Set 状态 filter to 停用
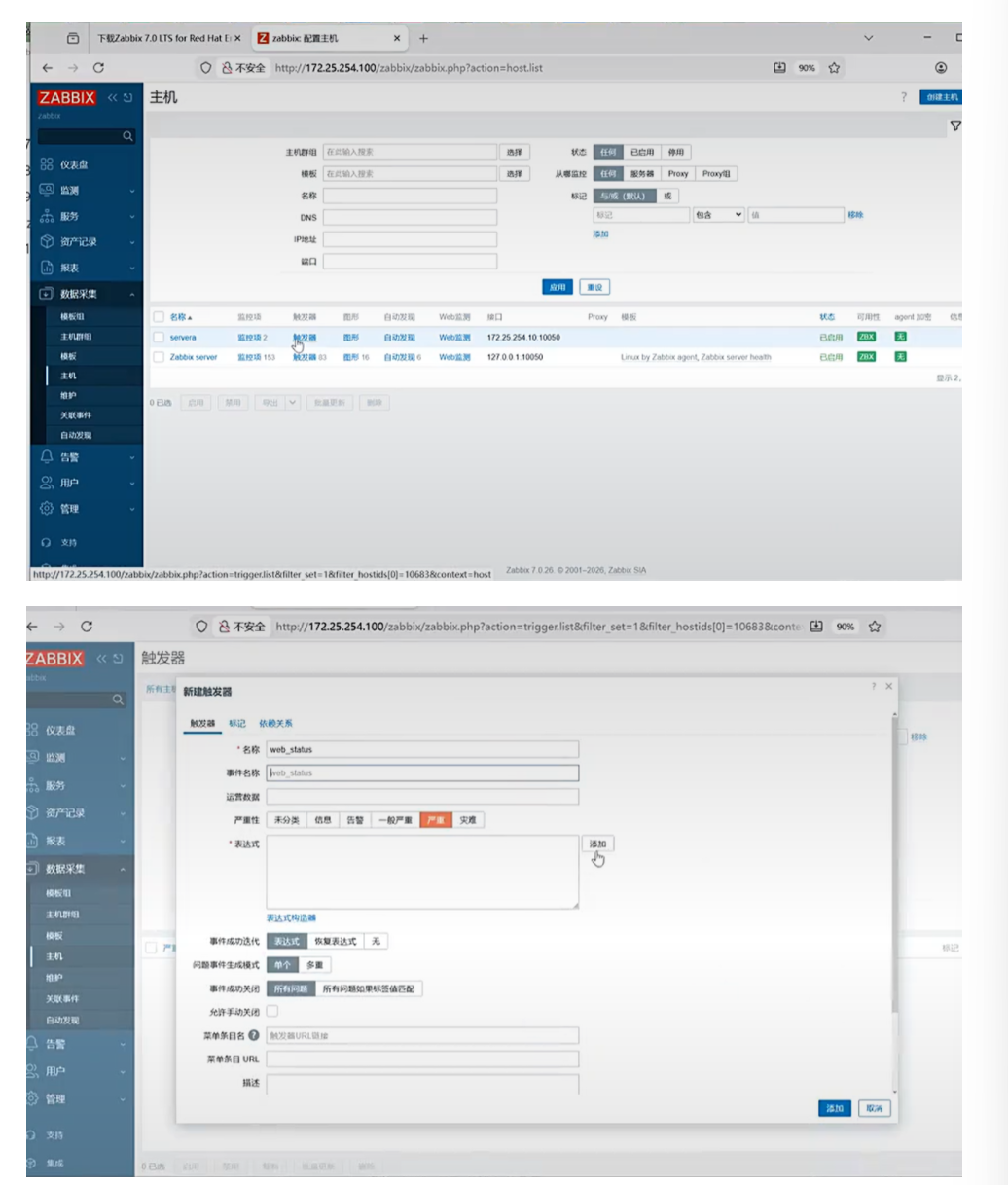1008x1185 pixels. [676, 152]
